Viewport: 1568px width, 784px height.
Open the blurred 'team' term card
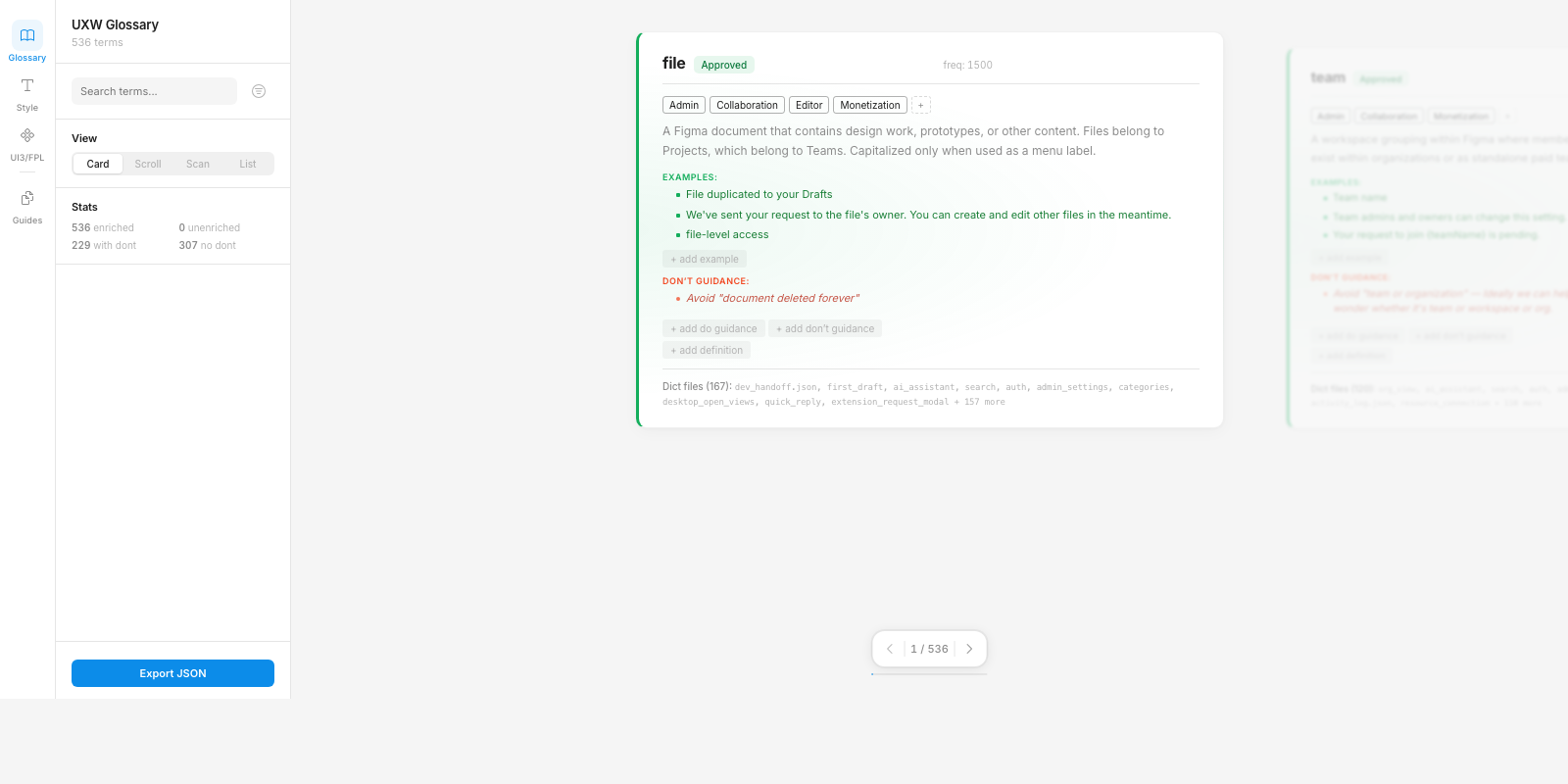(1429, 237)
